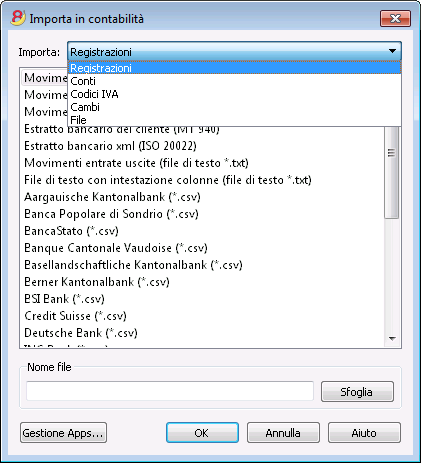Open file browser with Sfoglia button

[x=357, y=392]
